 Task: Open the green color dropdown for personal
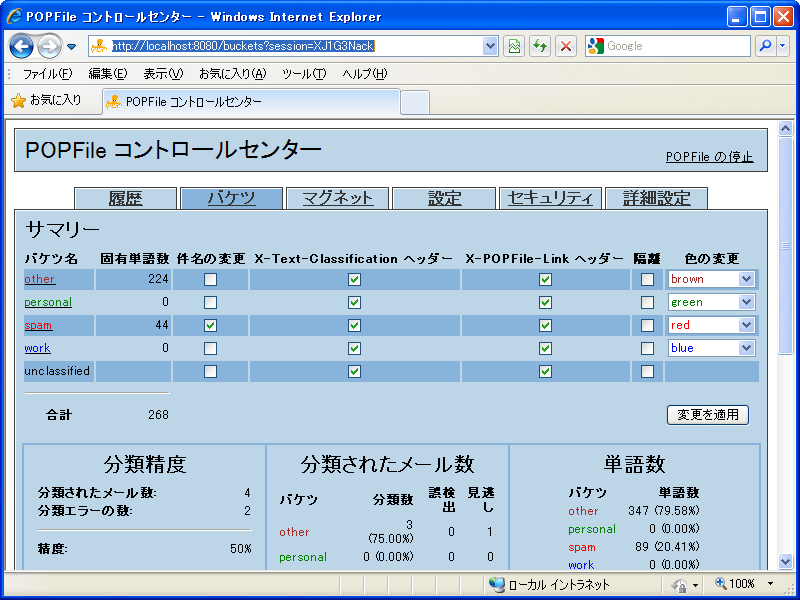click(x=711, y=302)
